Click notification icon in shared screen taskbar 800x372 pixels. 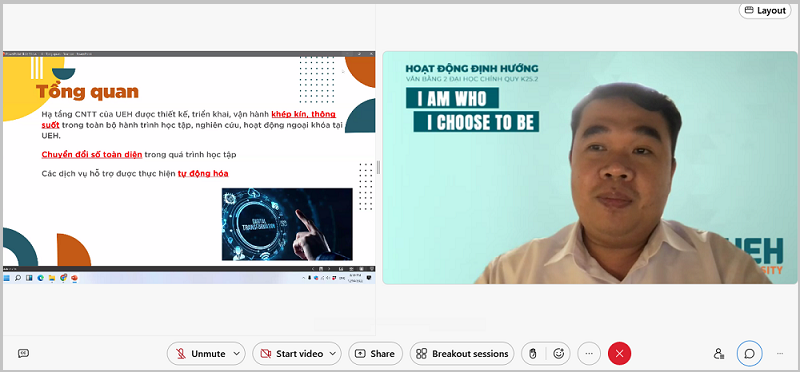tap(369, 278)
